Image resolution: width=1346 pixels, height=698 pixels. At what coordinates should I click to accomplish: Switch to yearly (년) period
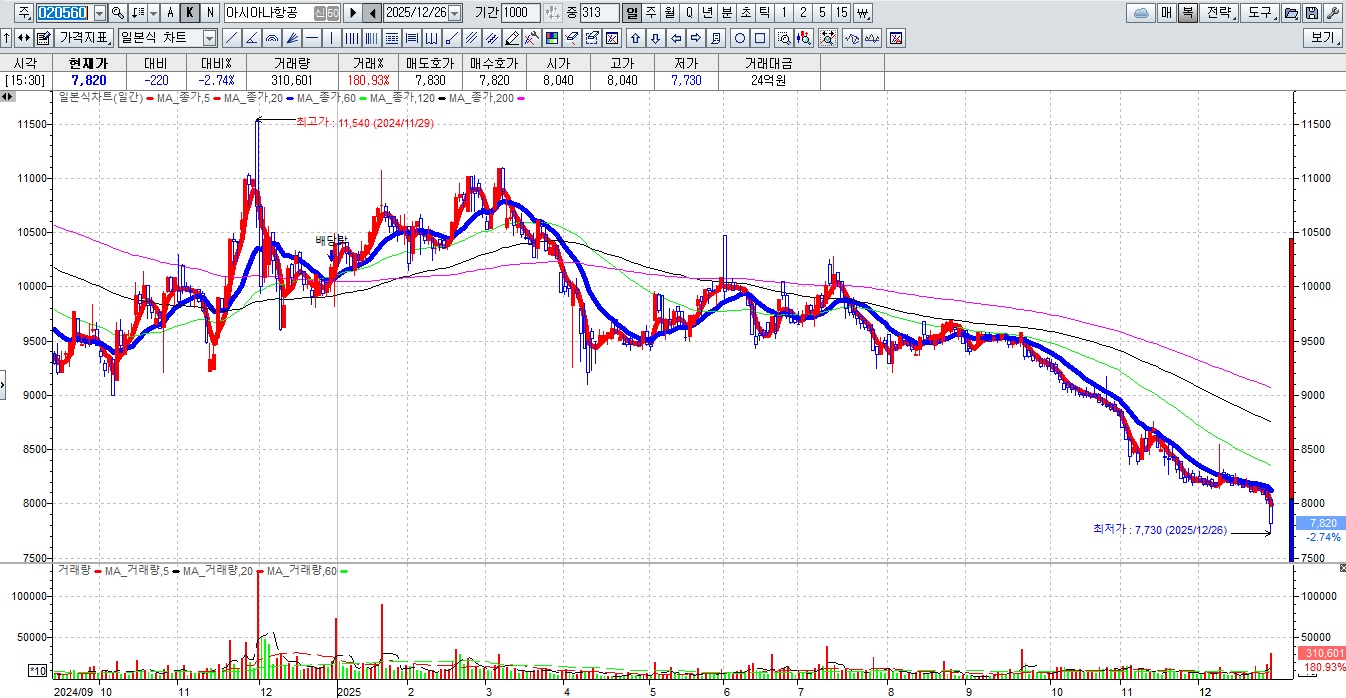coord(707,13)
